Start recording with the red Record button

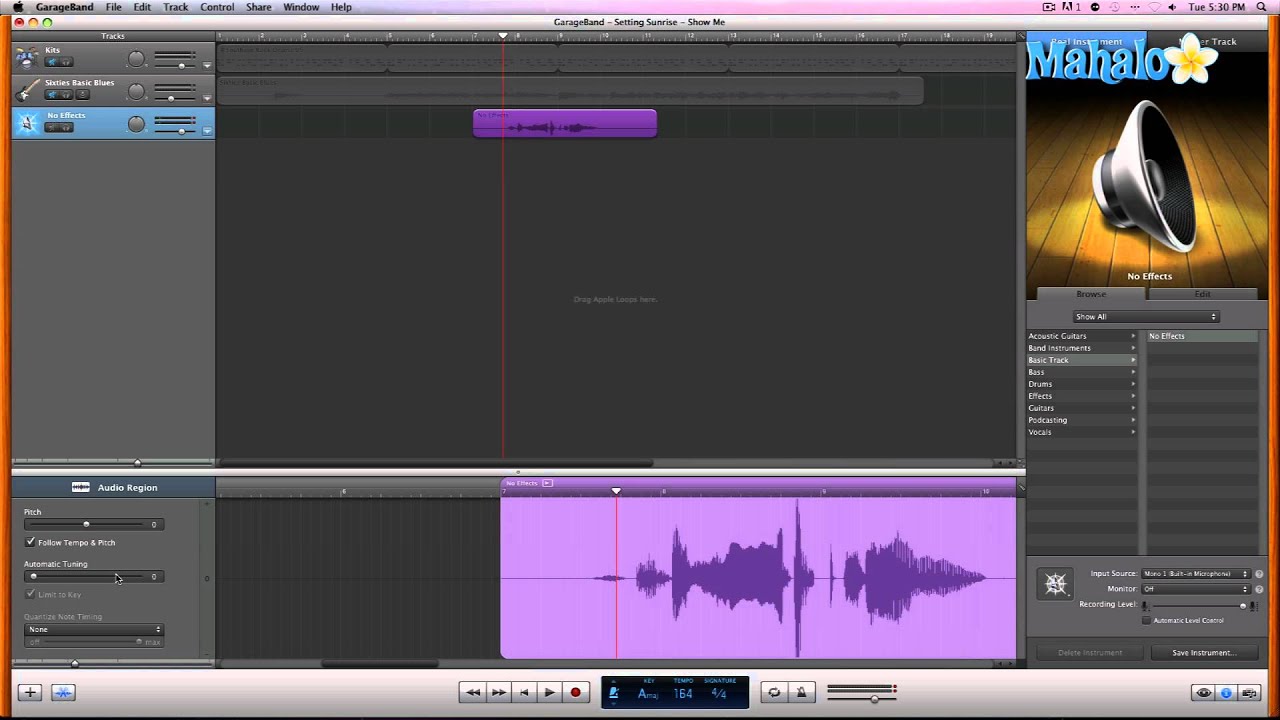575,692
